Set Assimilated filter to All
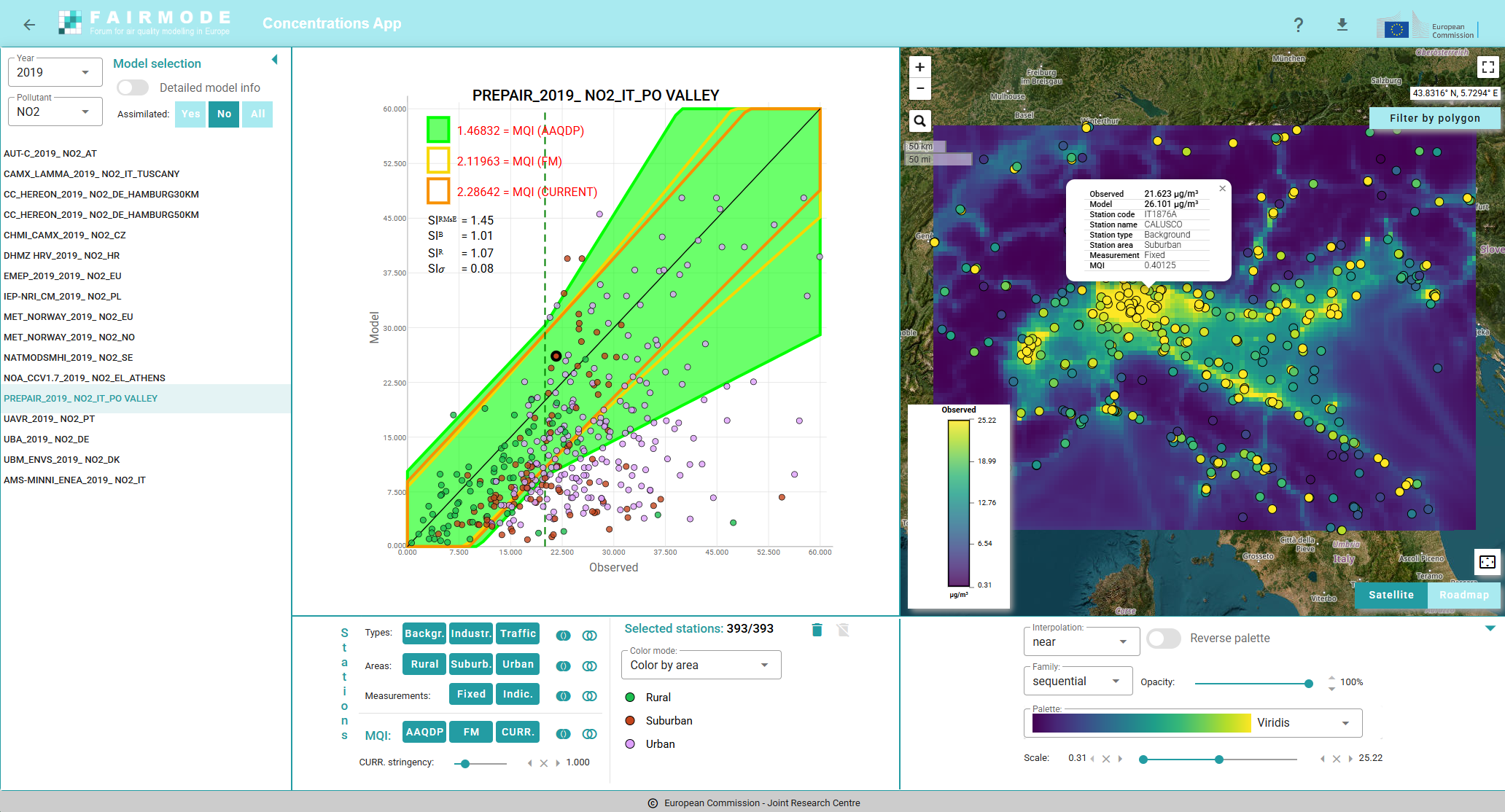This screenshot has height=812, width=1505. coord(257,114)
